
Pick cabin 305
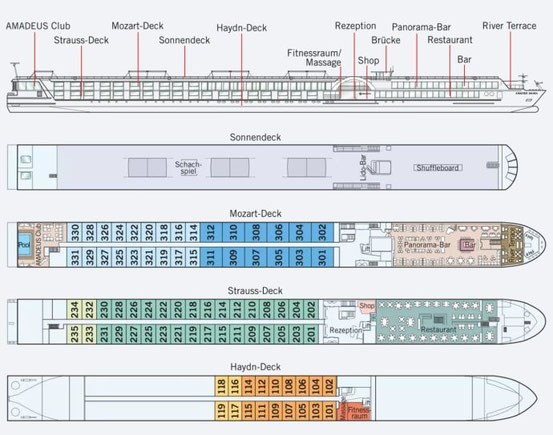[278, 257]
